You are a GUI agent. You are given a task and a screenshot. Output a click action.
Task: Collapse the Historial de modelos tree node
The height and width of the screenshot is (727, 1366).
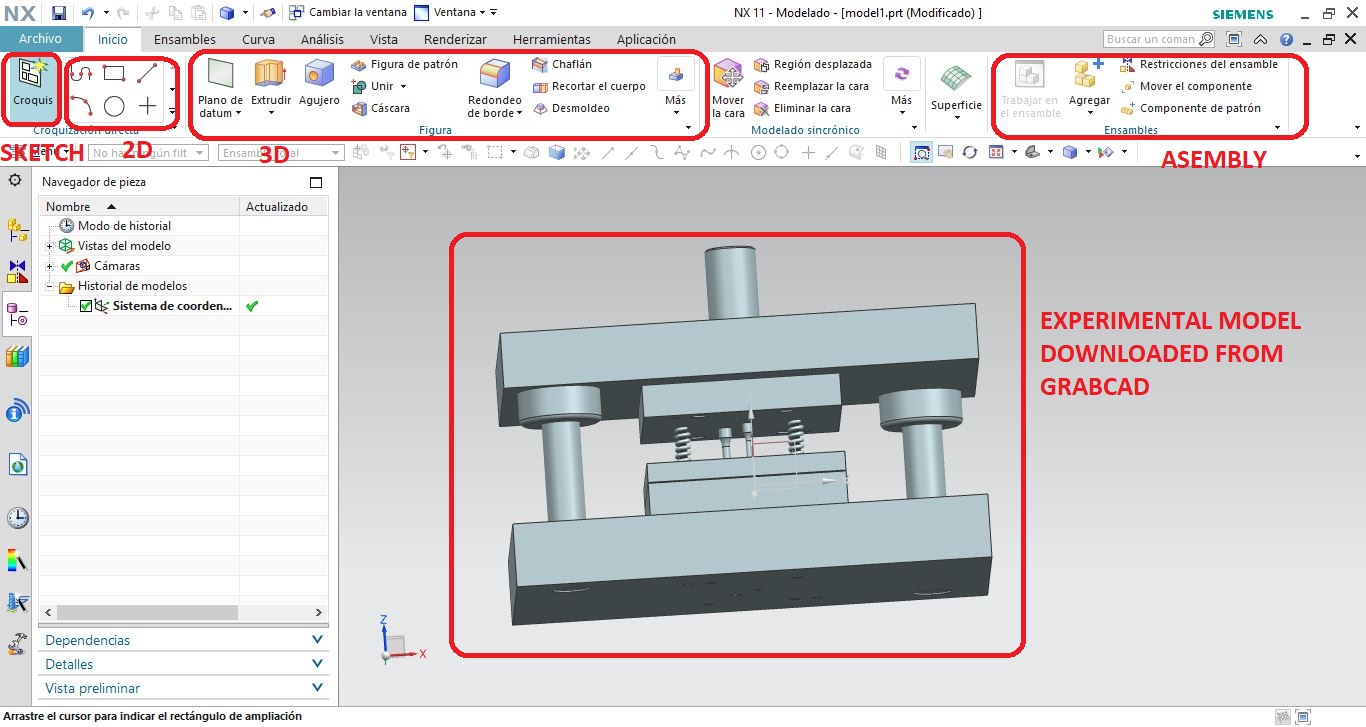pos(50,286)
